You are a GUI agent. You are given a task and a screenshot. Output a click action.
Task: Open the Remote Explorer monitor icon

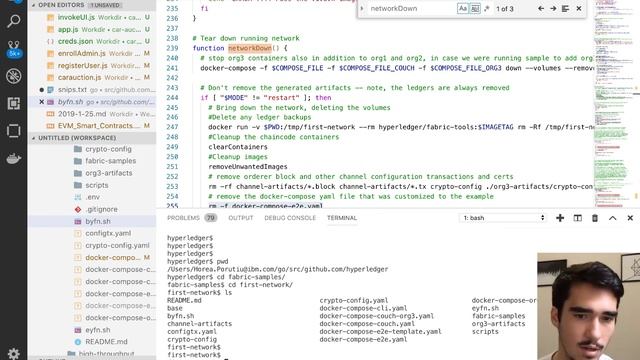pyautogui.click(x=13, y=131)
